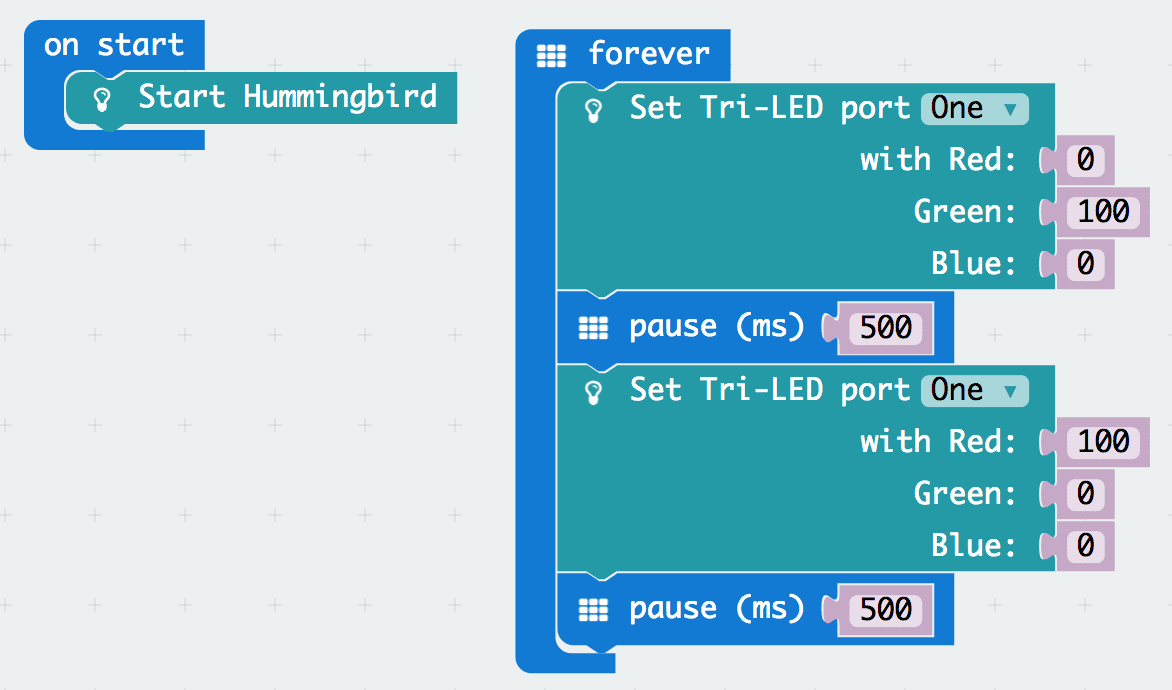Viewport: 1172px width, 690px height.
Task: Click the lightbulb icon on Start Hummingbird block
Action: click(101, 98)
